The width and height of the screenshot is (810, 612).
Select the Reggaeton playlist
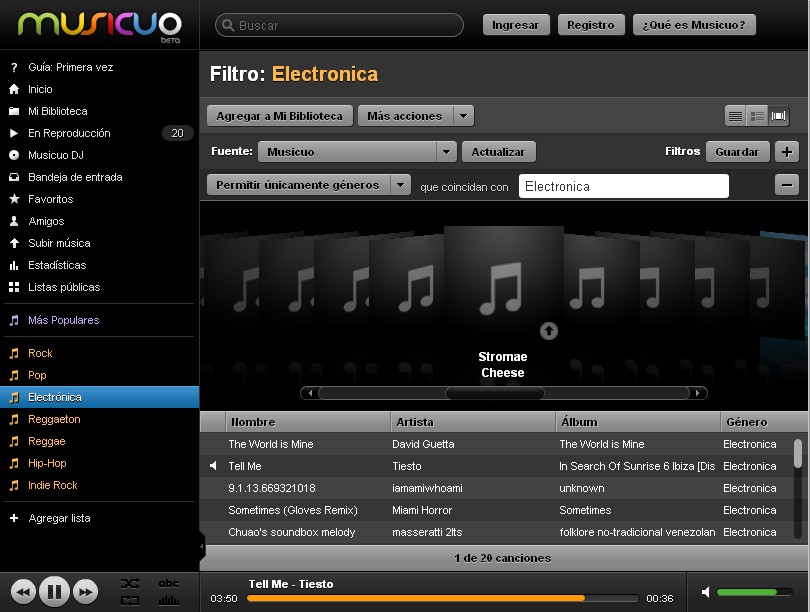coord(100,419)
